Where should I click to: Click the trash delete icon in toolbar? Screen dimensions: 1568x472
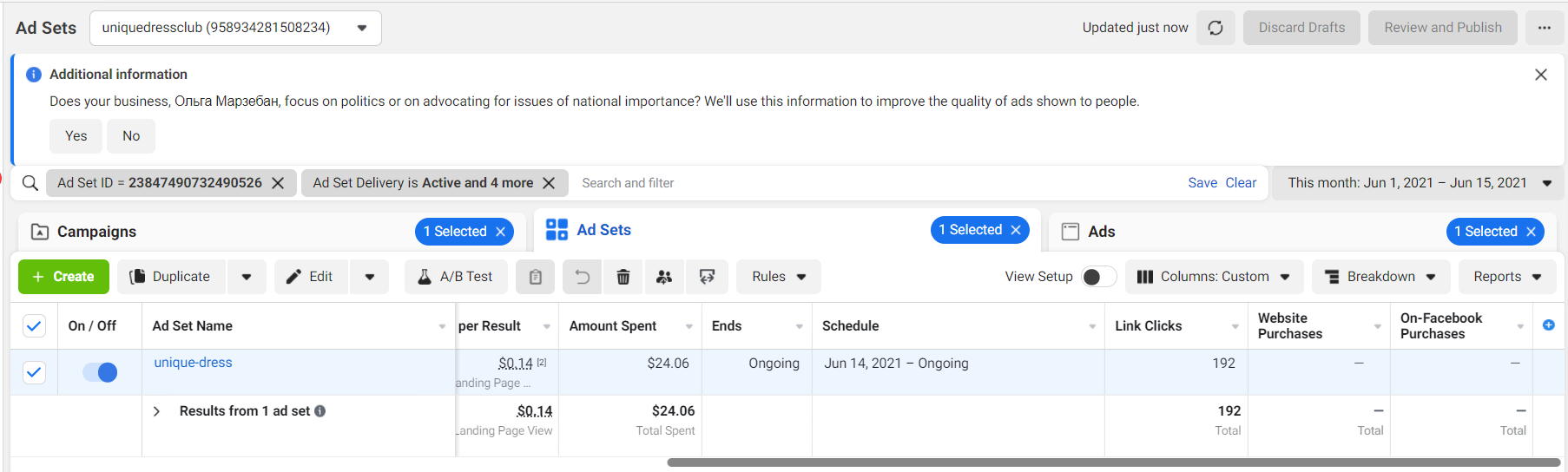click(x=623, y=277)
